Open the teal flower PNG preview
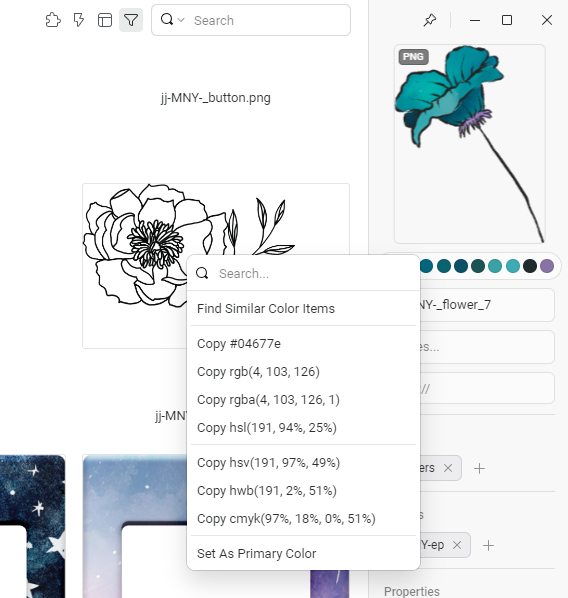 (x=470, y=144)
